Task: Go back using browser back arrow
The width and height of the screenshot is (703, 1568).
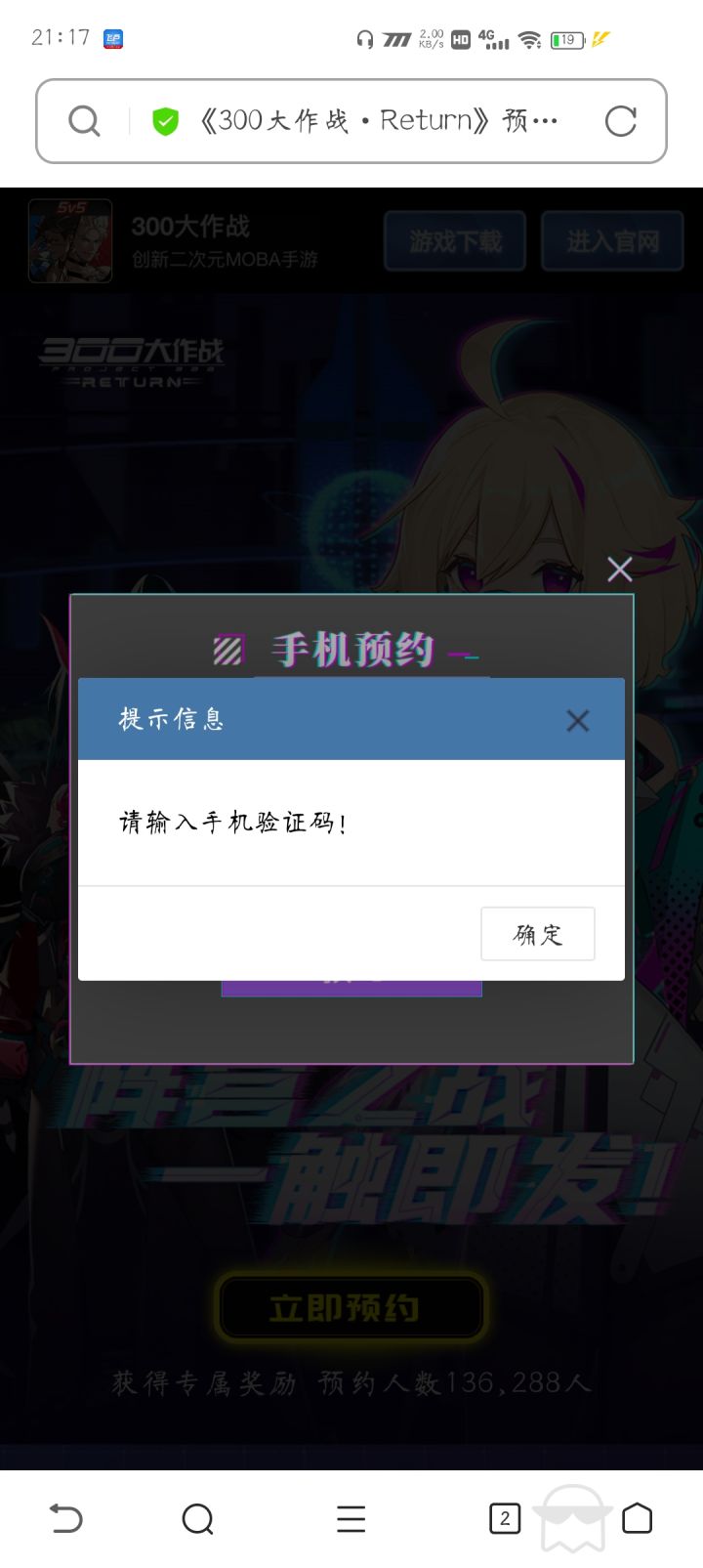Action: pos(65,1518)
